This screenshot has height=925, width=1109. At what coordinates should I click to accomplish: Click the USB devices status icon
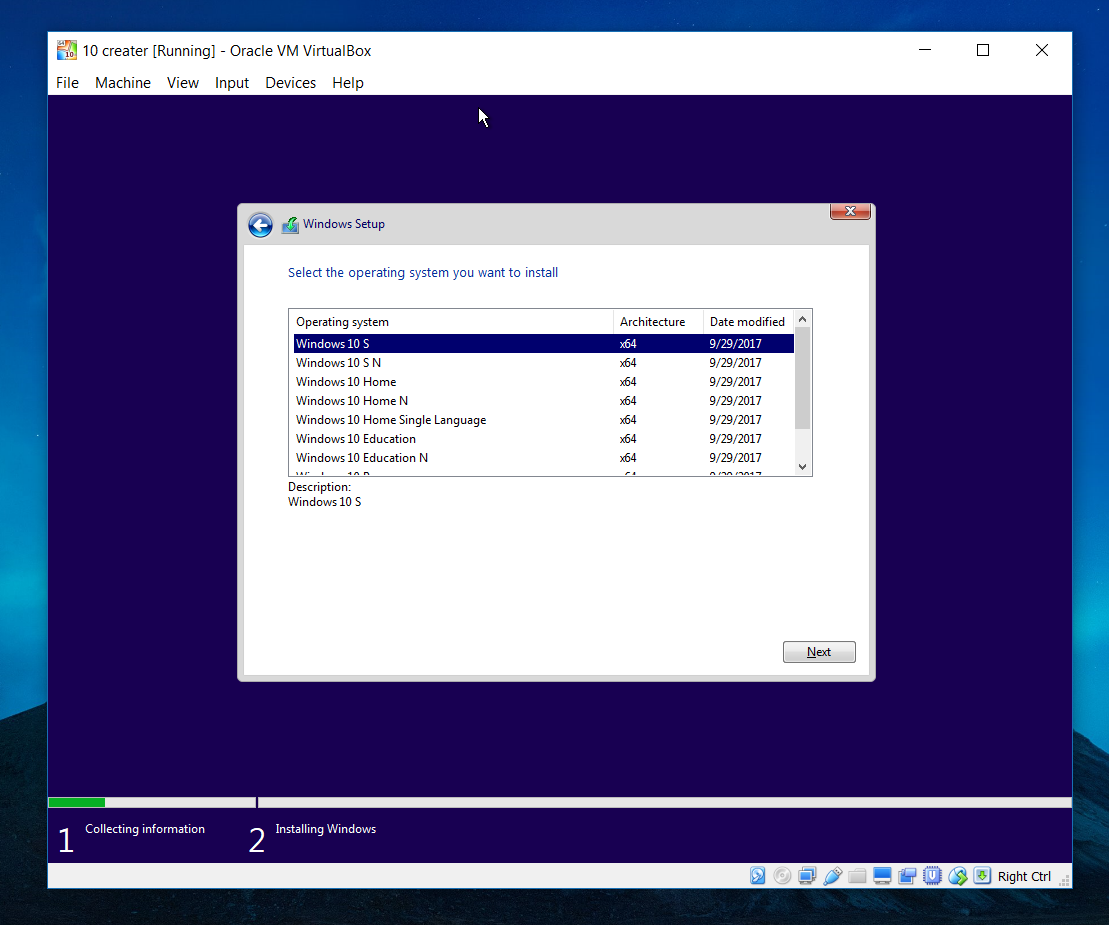[x=832, y=876]
